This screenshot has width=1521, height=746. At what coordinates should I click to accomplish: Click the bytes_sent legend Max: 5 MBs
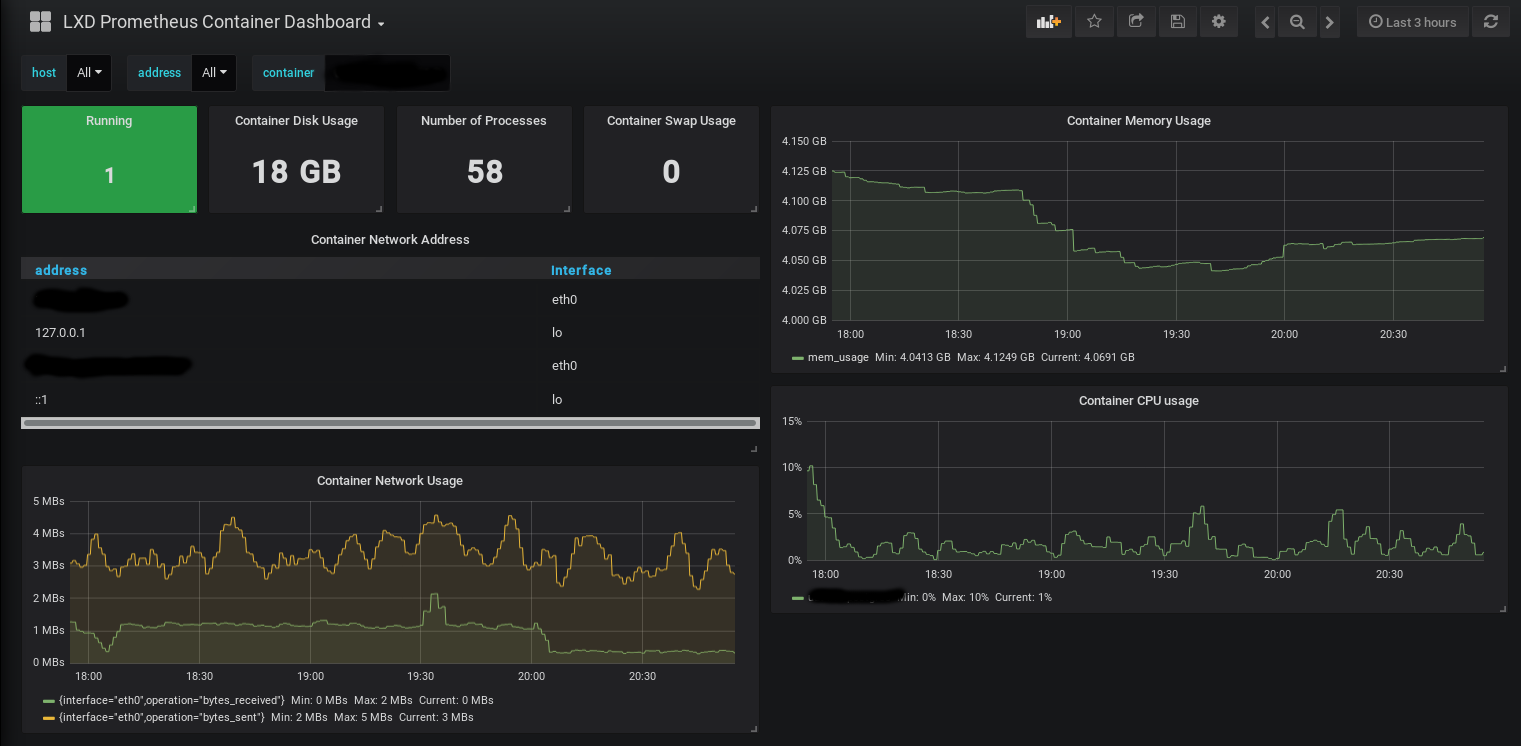[x=364, y=717]
